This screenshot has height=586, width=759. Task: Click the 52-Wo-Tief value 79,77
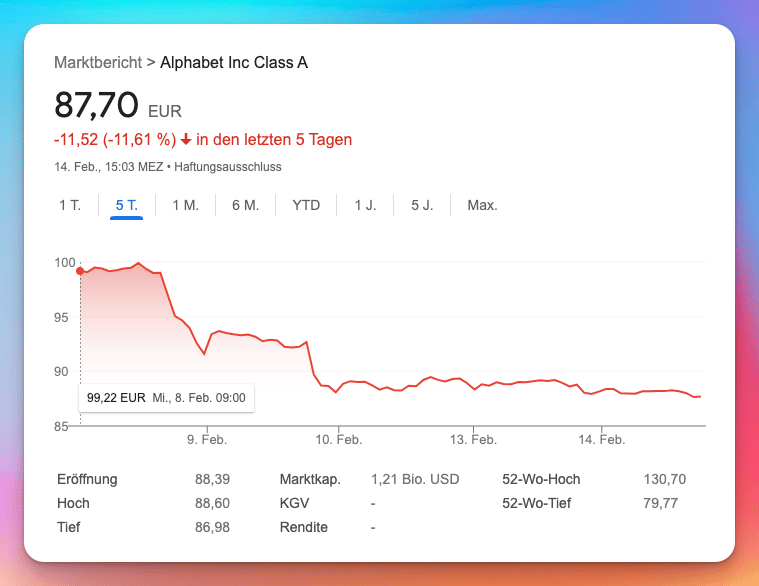660,503
